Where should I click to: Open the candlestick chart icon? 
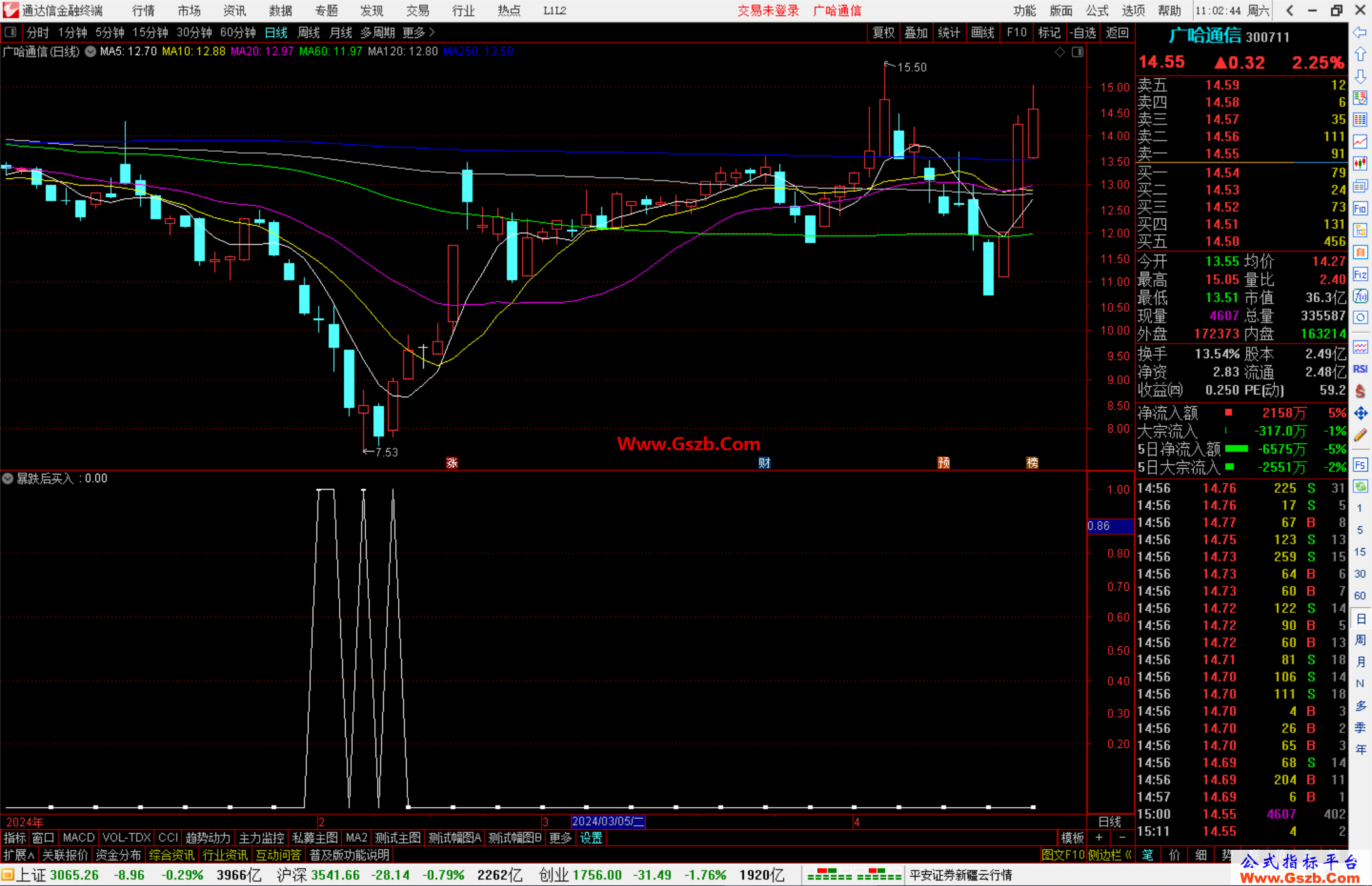point(1360,163)
